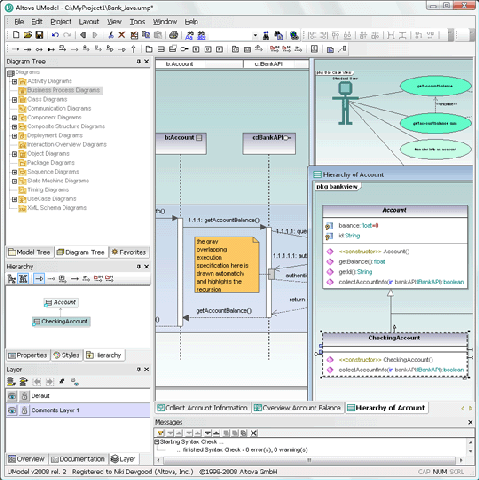Clear messages with X icon in Messages toolbar
The image size is (479, 480).
pyautogui.click(x=254, y=433)
